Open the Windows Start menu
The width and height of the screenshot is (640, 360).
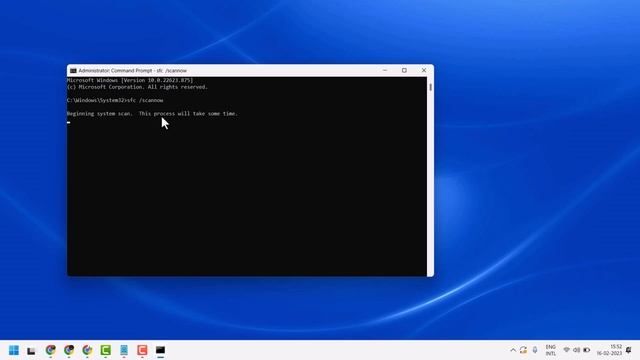(x=14, y=350)
